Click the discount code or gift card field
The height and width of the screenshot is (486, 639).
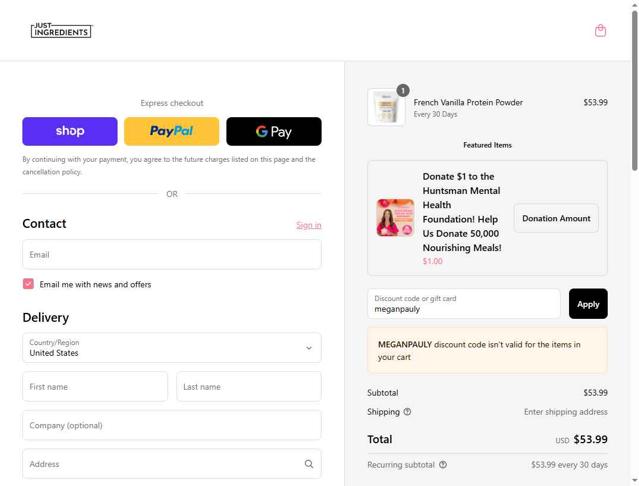pyautogui.click(x=464, y=304)
